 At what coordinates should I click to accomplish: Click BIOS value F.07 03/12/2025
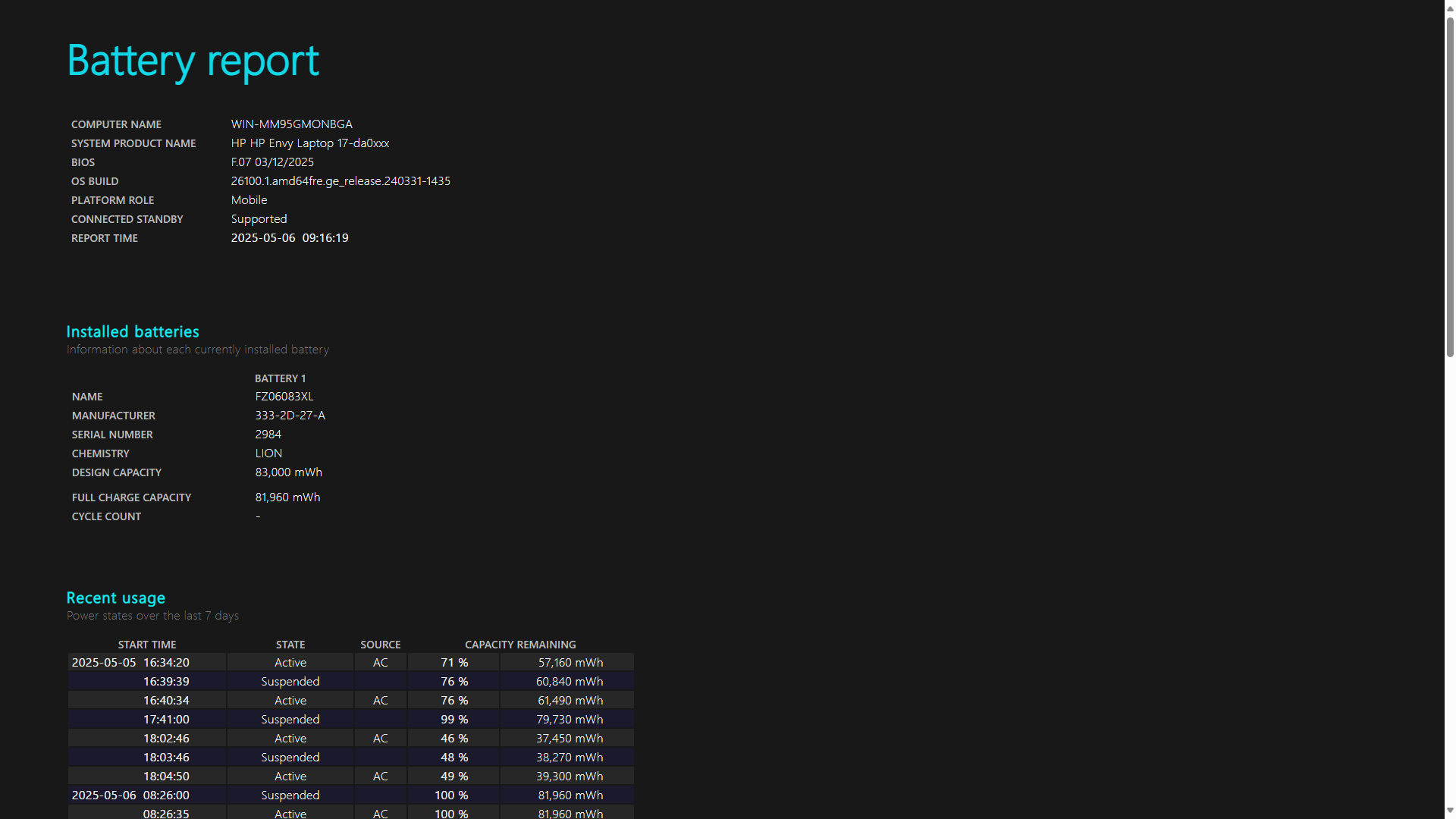click(272, 162)
